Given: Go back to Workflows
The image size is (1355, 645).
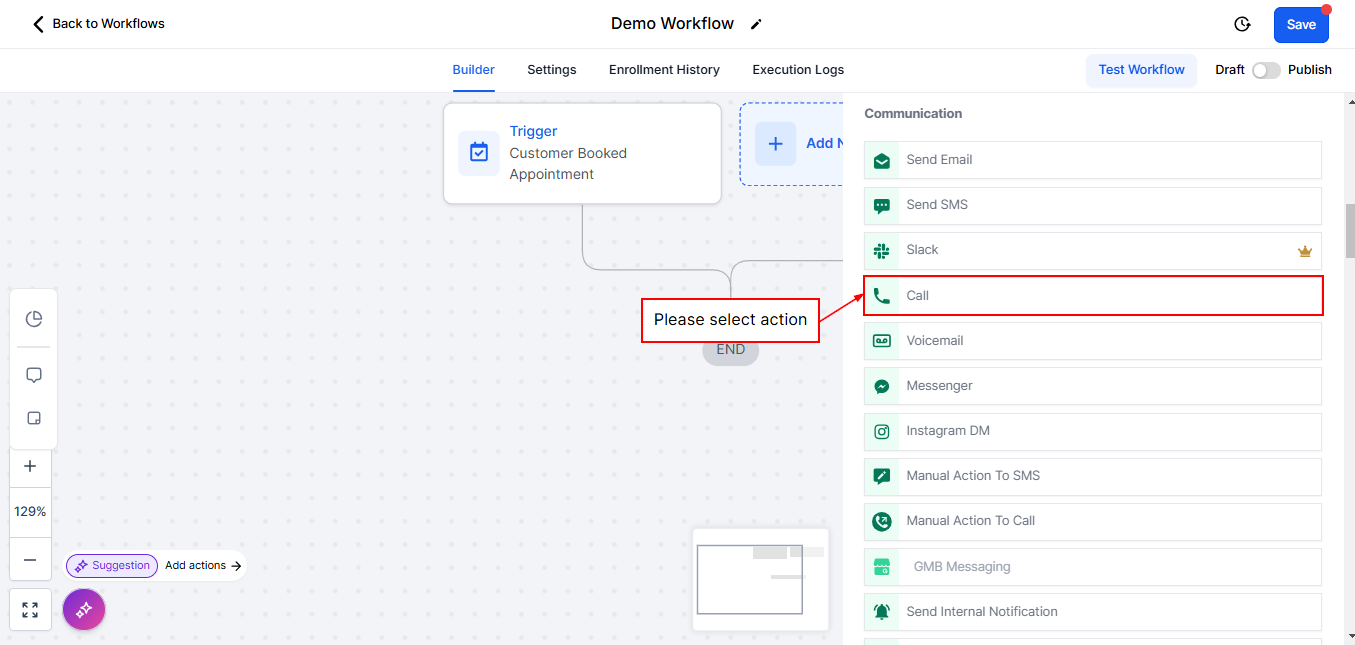Looking at the screenshot, I should tap(98, 24).
